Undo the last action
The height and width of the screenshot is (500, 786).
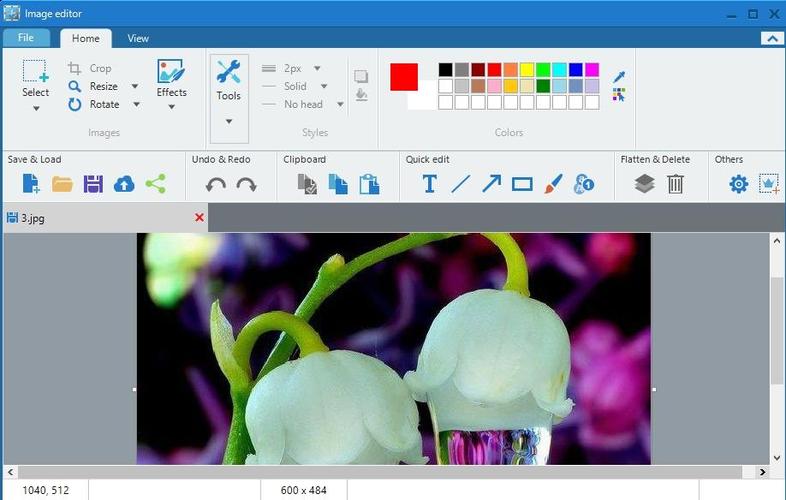coord(216,185)
